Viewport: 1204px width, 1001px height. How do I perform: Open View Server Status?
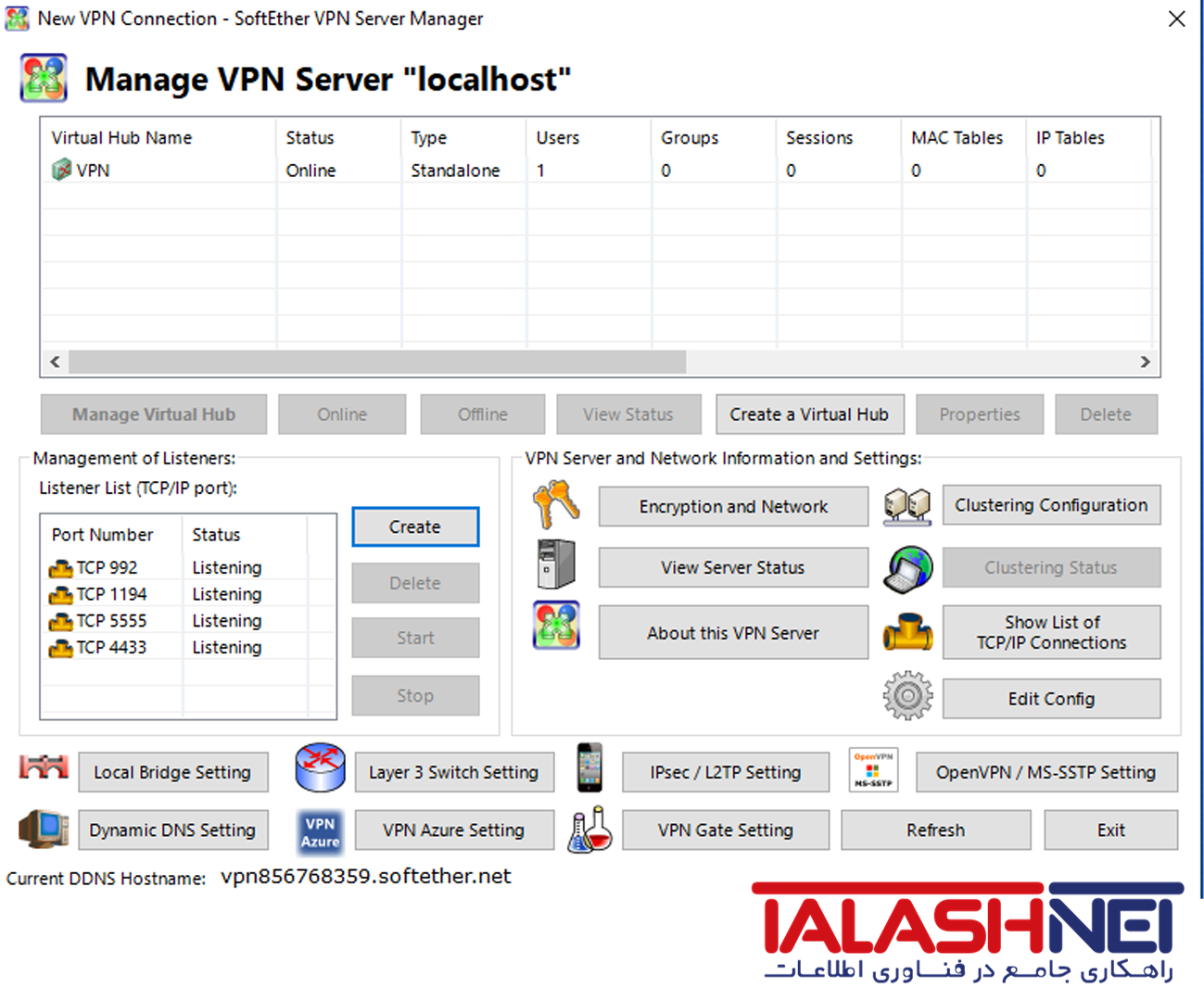coord(733,567)
